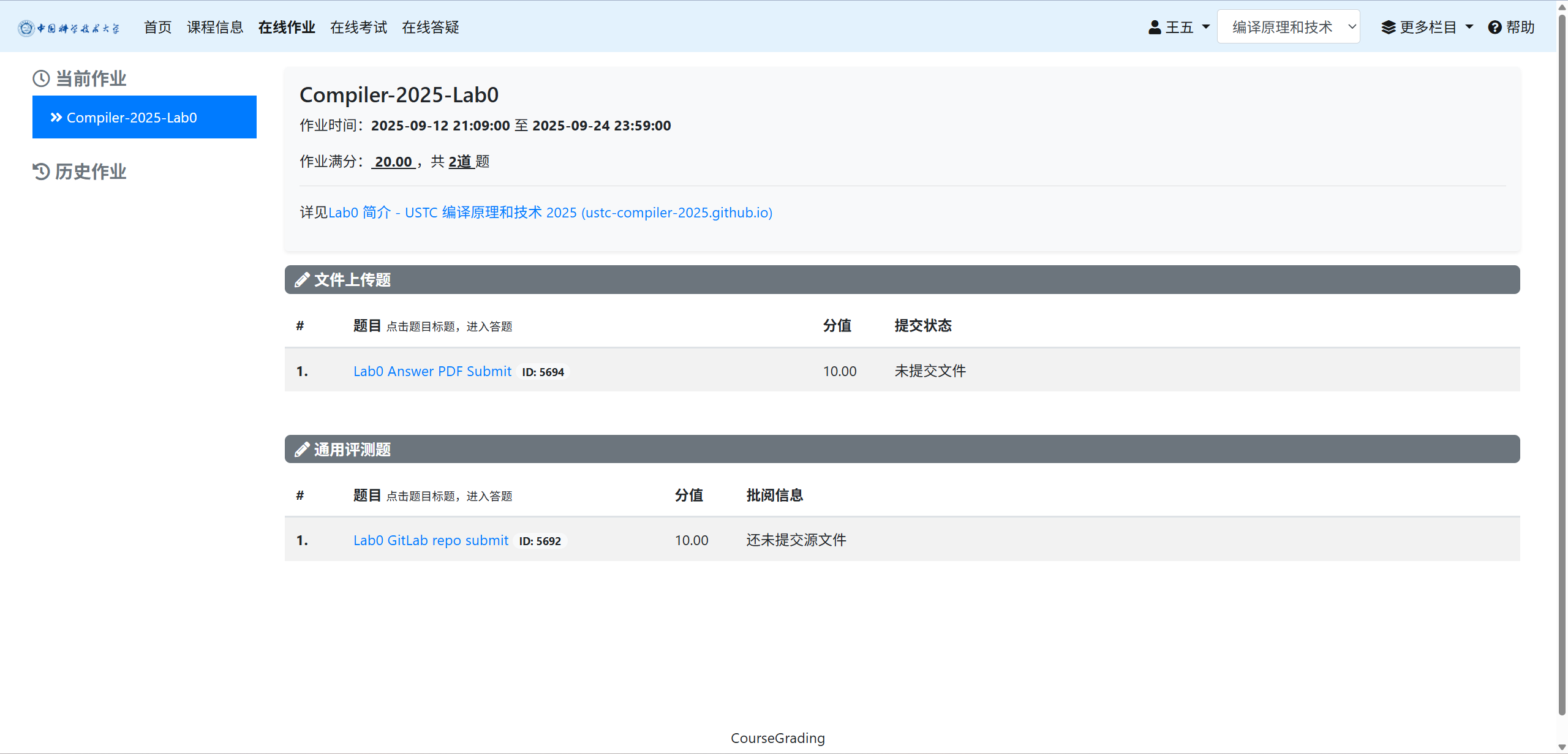Screen dimensions: 1568x754
Task: Expand the 更多栏目 dropdown menu
Action: click(x=1428, y=27)
